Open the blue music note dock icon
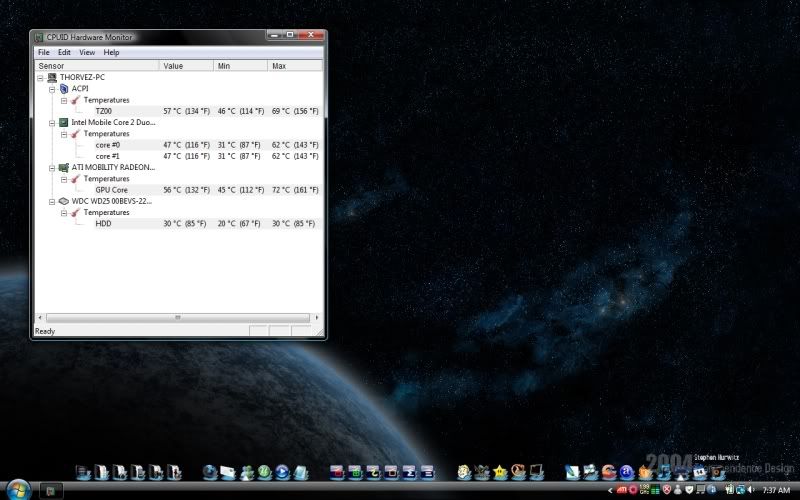This screenshot has height=500, width=800. (x=663, y=472)
